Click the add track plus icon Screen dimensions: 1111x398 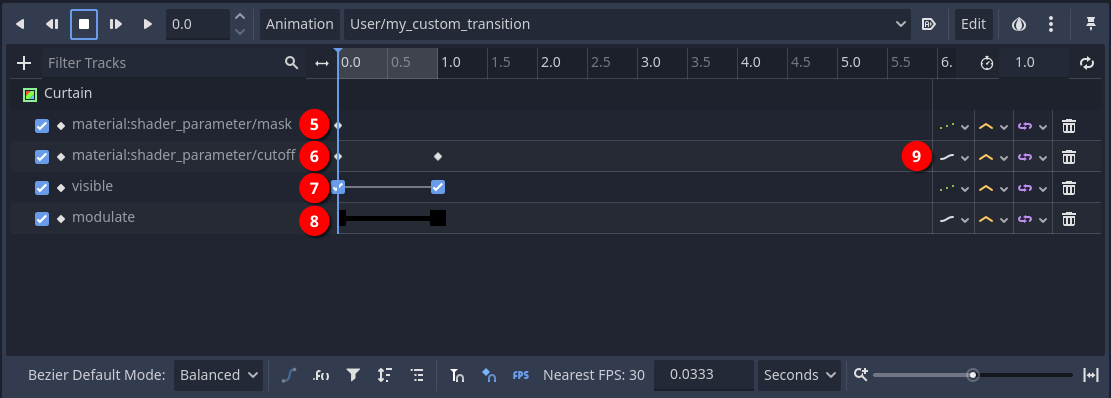tap(24, 63)
